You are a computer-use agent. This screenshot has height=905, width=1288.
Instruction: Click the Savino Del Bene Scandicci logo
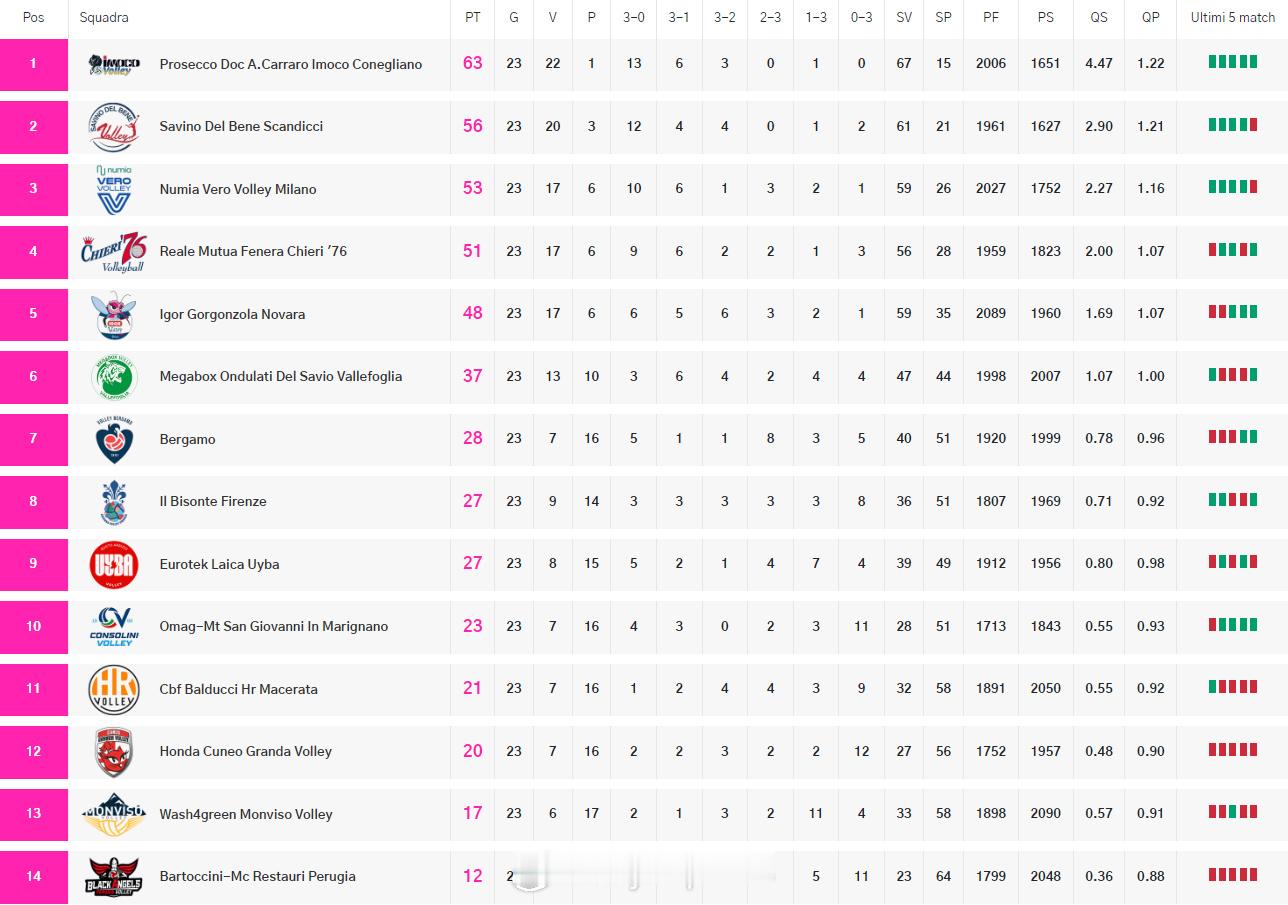coord(114,126)
